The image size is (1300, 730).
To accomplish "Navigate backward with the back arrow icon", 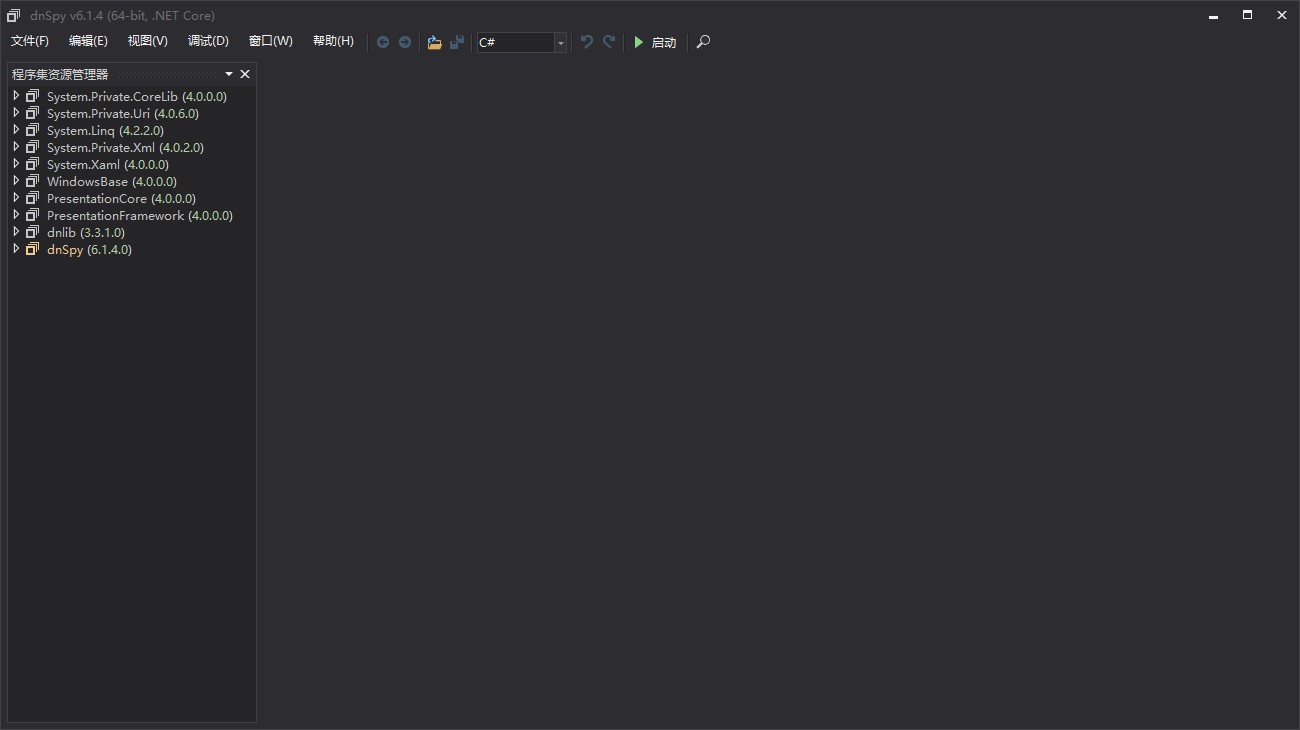I will click(383, 42).
